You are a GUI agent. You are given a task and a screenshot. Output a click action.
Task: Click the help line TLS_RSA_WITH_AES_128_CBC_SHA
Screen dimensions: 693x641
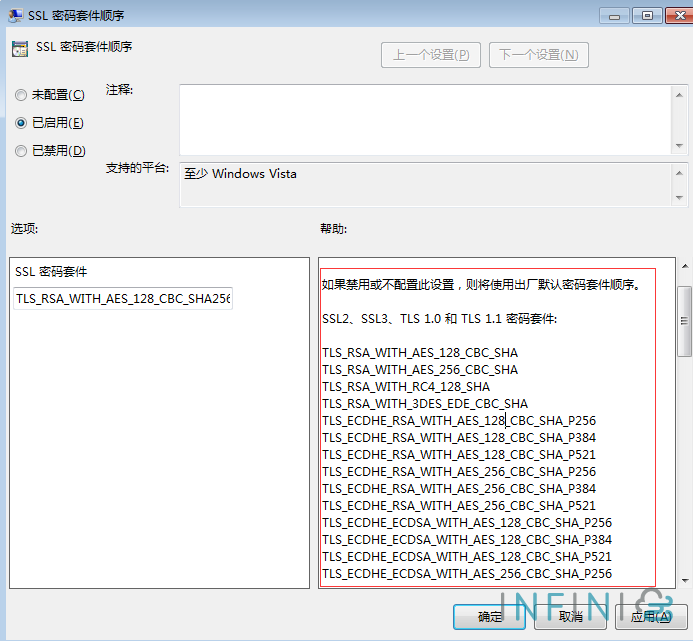(x=420, y=353)
